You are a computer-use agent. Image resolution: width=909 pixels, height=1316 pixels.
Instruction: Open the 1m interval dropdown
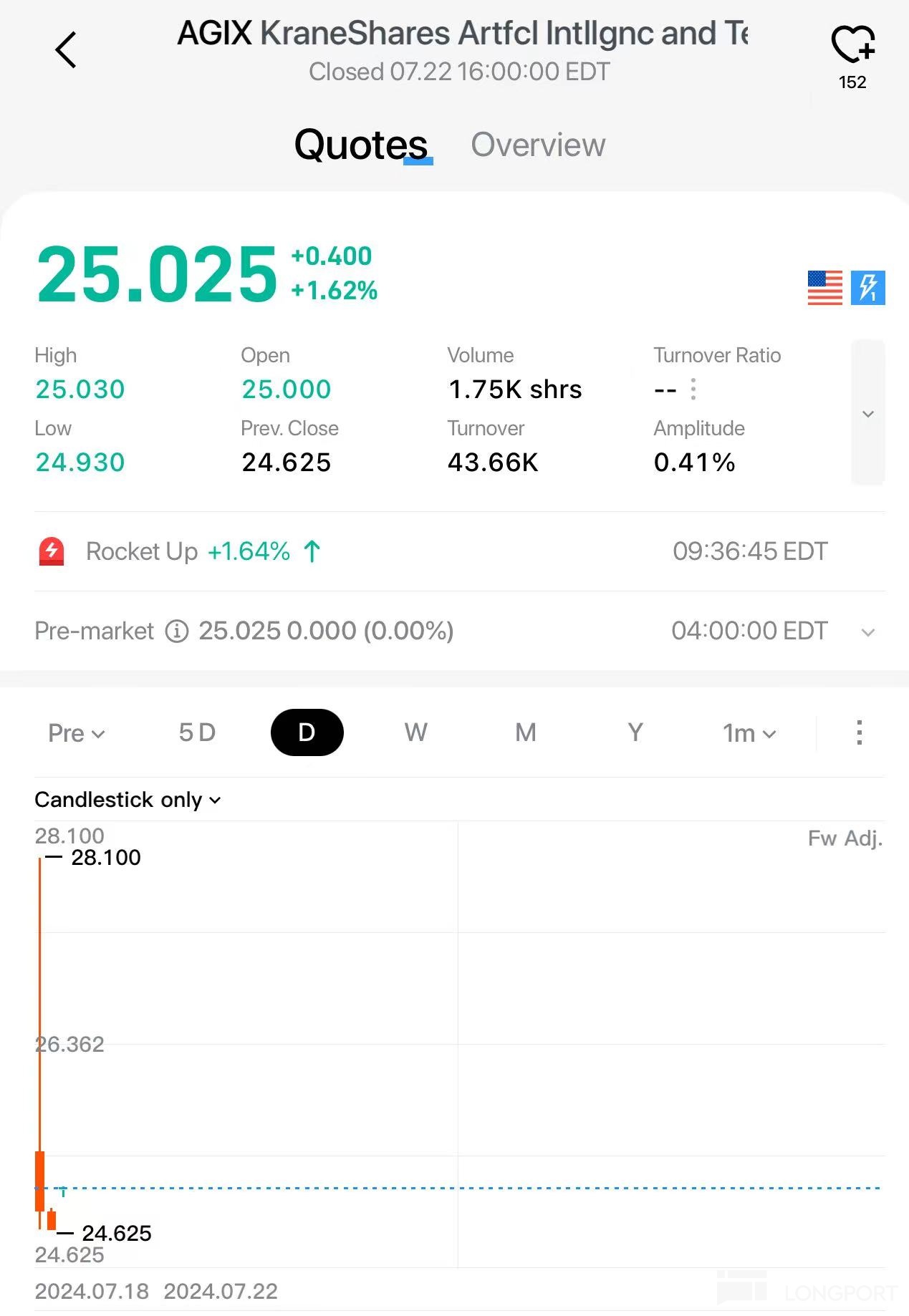click(x=749, y=733)
